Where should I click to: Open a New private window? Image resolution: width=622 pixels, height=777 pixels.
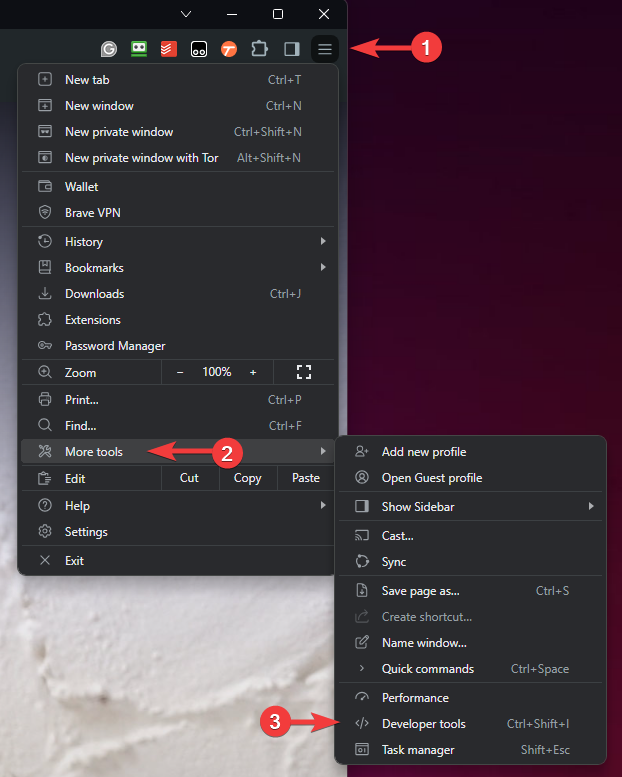pos(178,132)
